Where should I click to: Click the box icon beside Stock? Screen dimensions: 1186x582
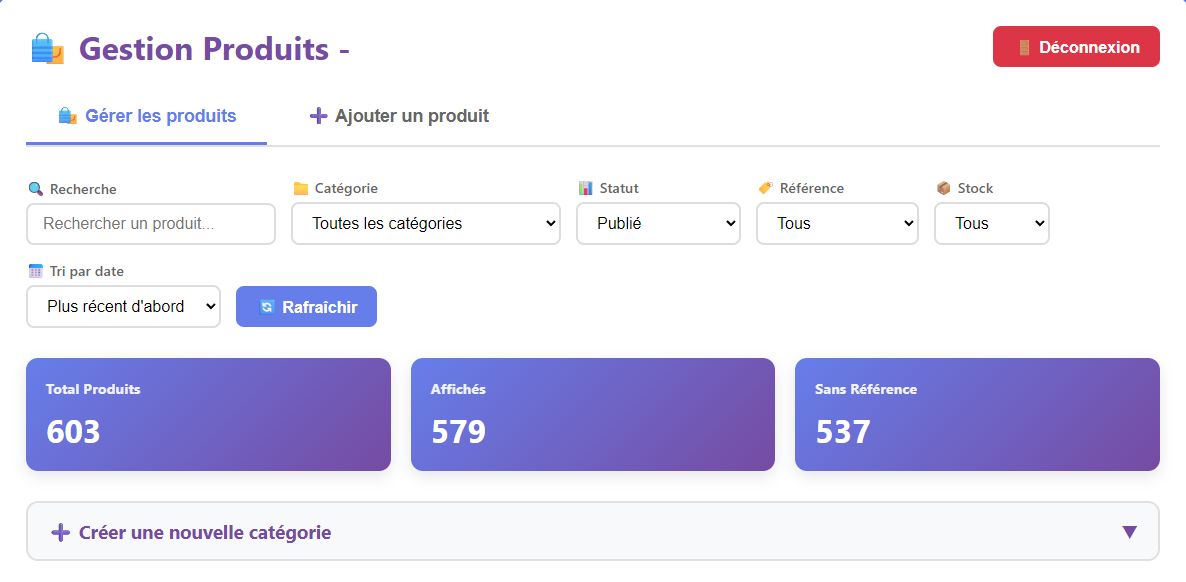pos(941,187)
